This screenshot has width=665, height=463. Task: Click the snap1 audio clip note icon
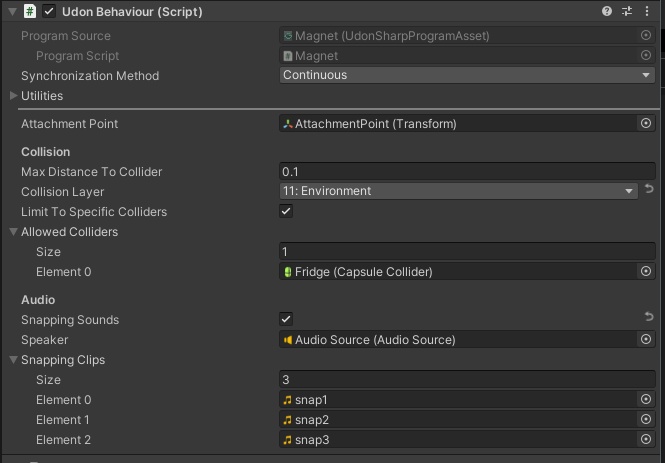click(288, 400)
